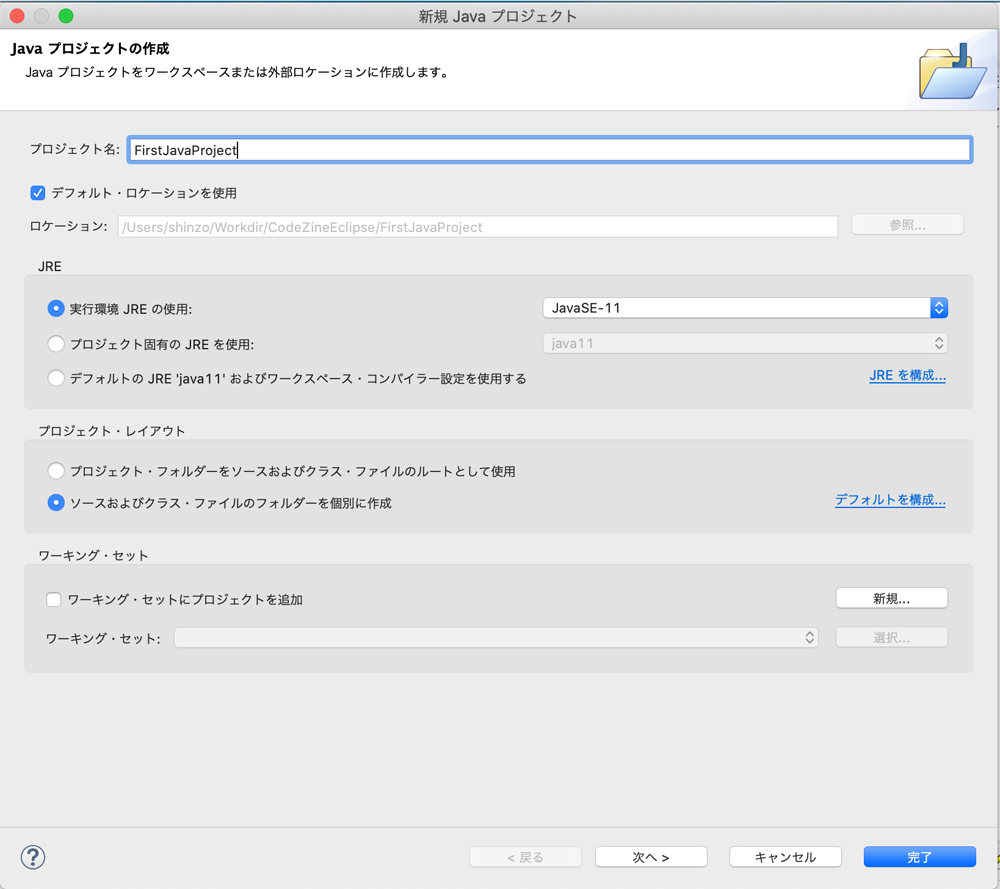Image resolution: width=1000 pixels, height=889 pixels.
Task: Click the 完了 finish button
Action: click(x=920, y=857)
